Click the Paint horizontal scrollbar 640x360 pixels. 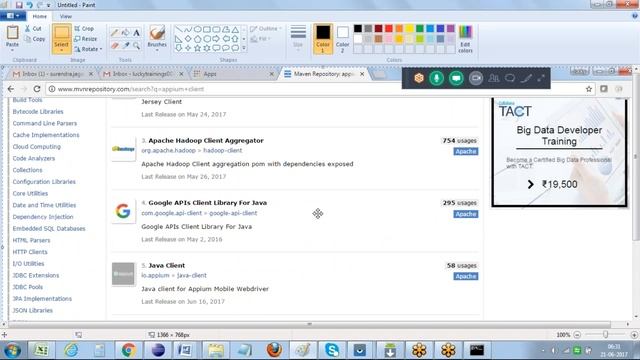coord(309,324)
